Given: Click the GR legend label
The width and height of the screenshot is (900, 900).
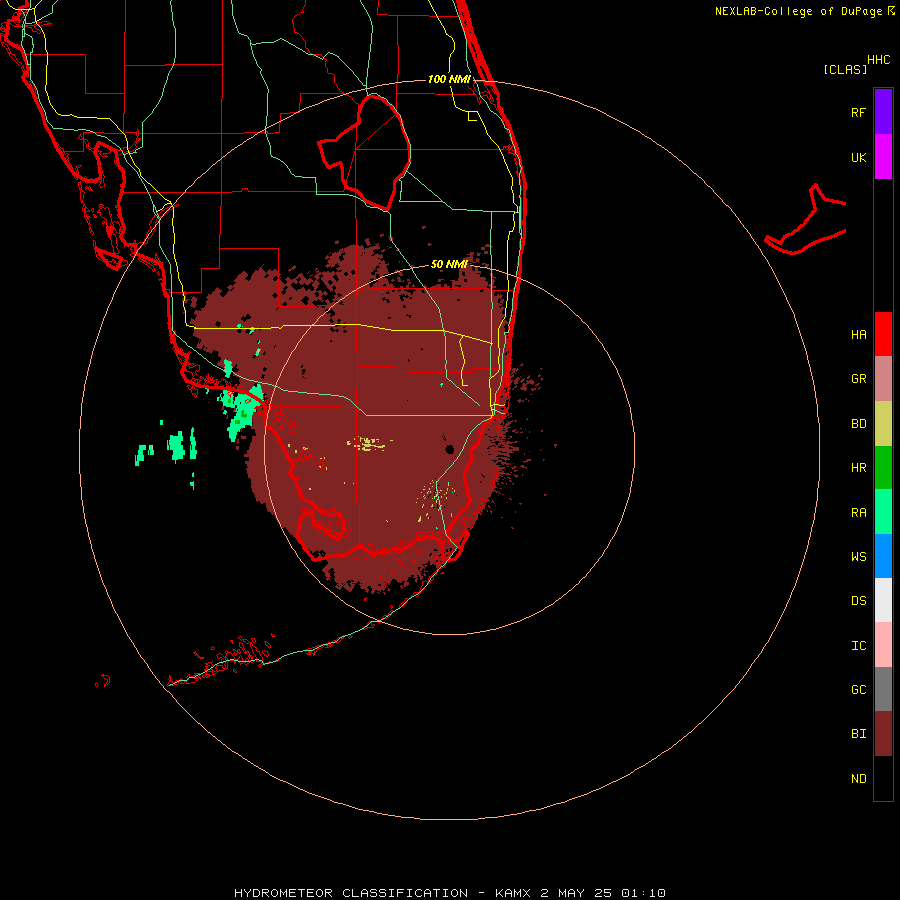Looking at the screenshot, I should 858,379.
